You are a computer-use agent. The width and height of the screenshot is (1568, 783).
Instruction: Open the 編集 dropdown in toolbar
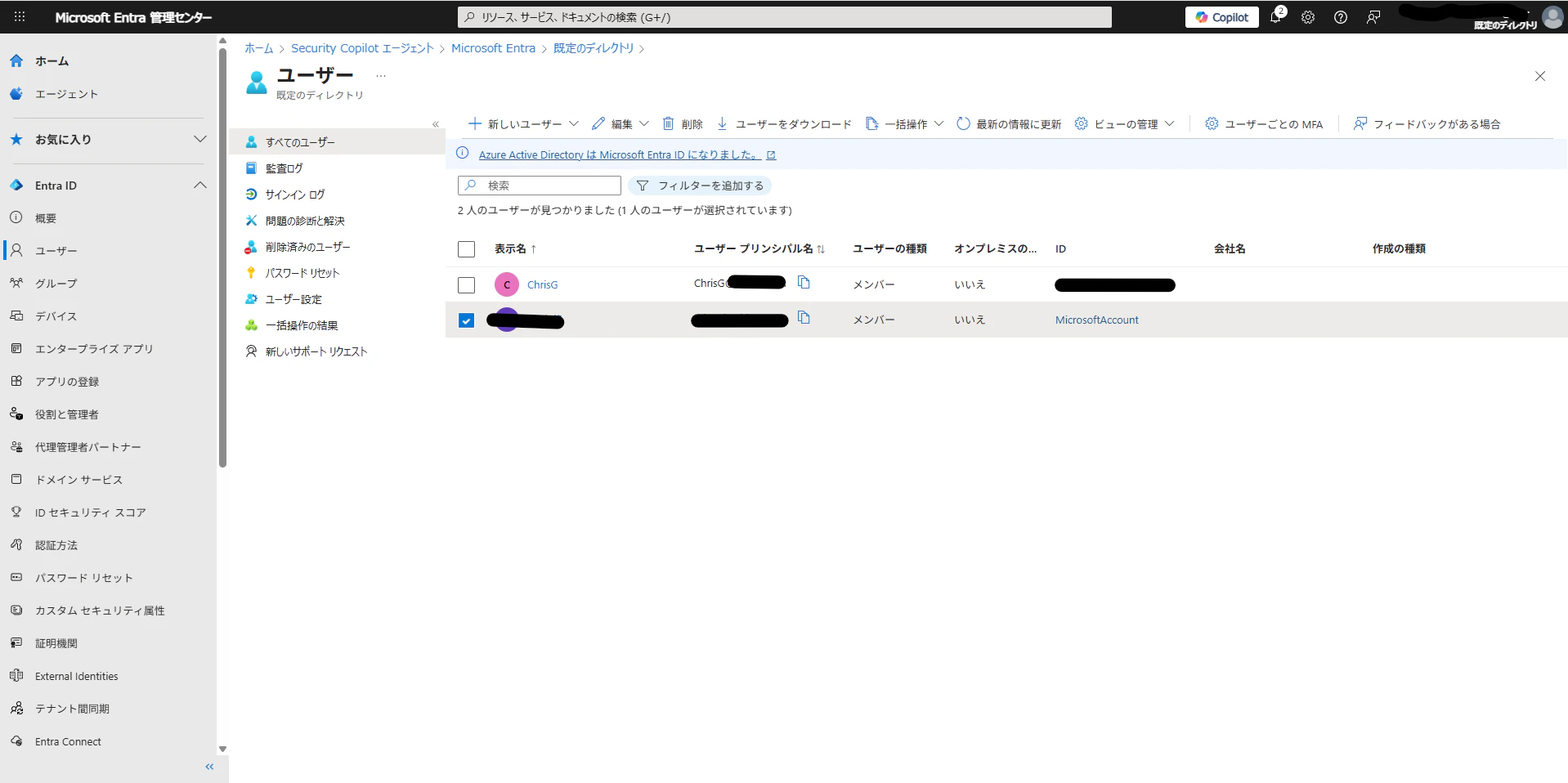620,124
